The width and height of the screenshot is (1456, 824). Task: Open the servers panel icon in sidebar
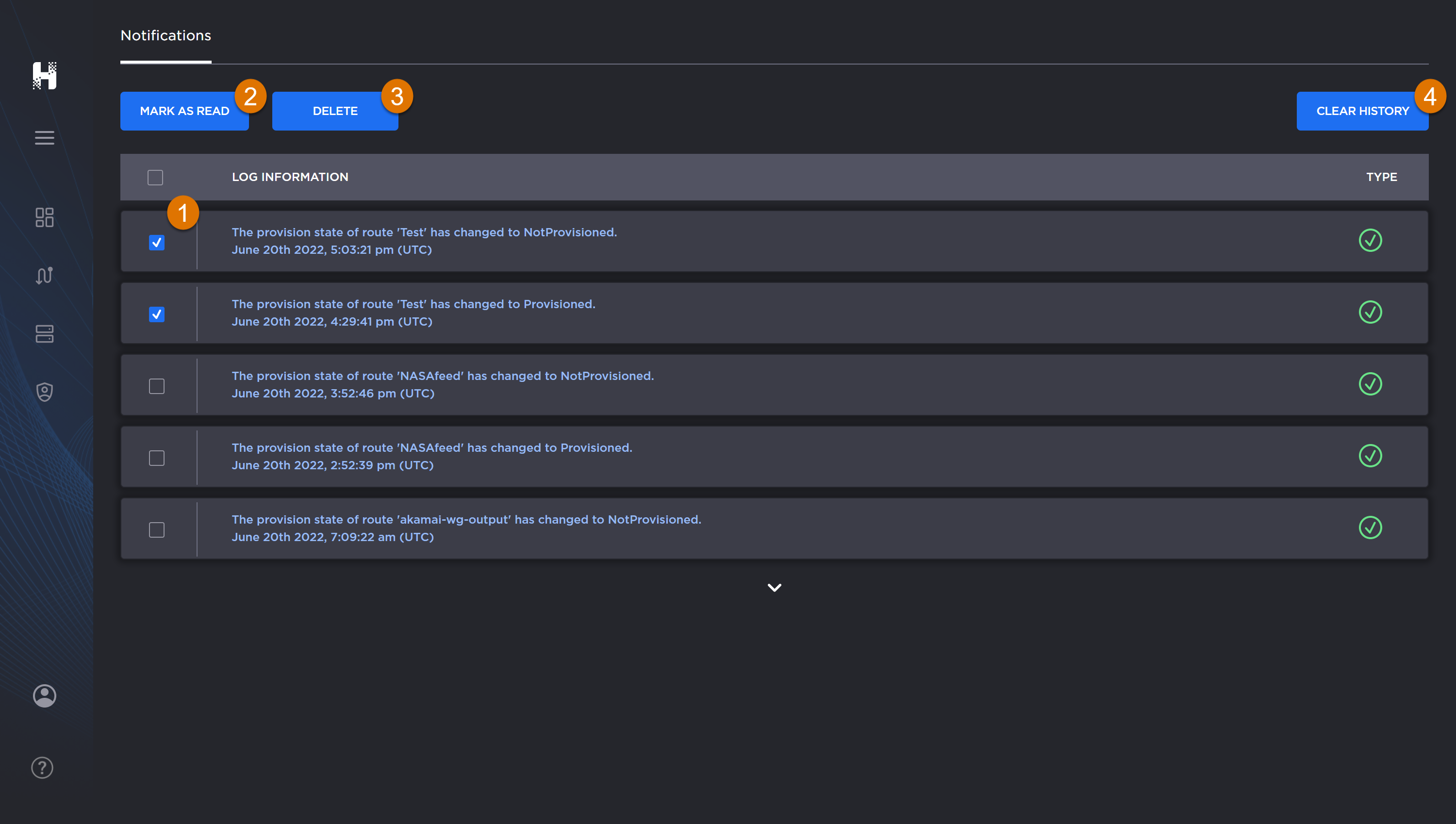(x=44, y=334)
